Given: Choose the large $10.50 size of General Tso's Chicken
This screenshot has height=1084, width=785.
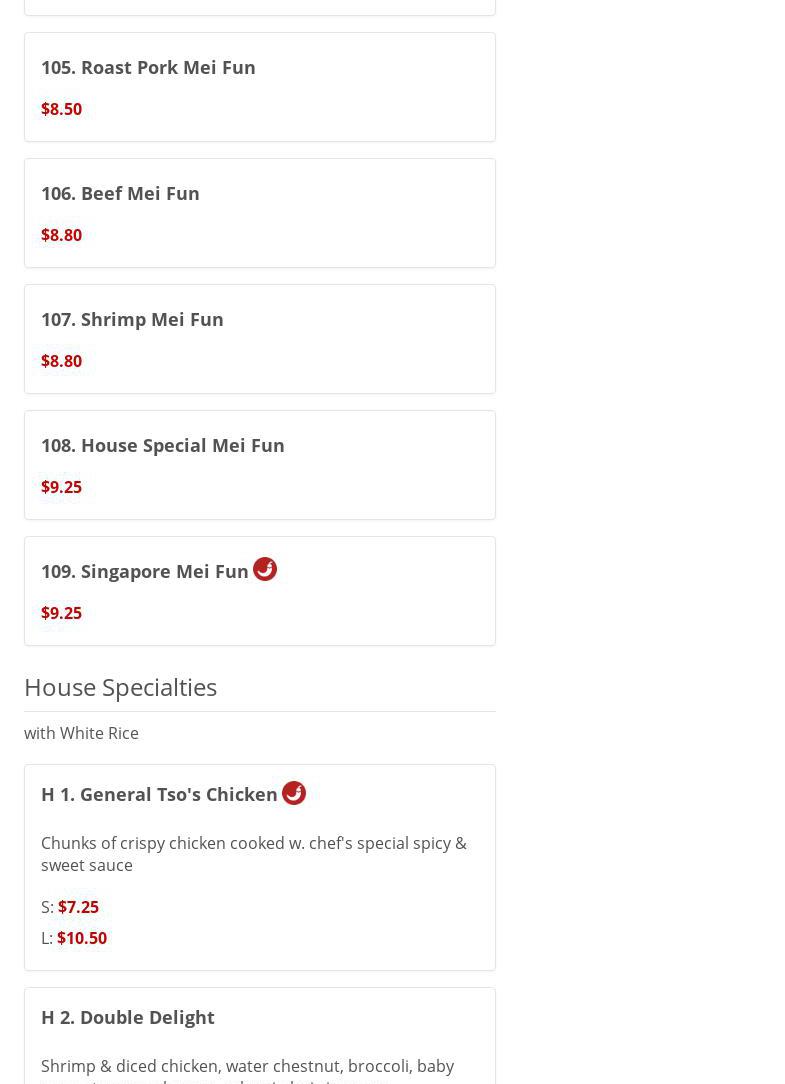Looking at the screenshot, I should 82,938.
